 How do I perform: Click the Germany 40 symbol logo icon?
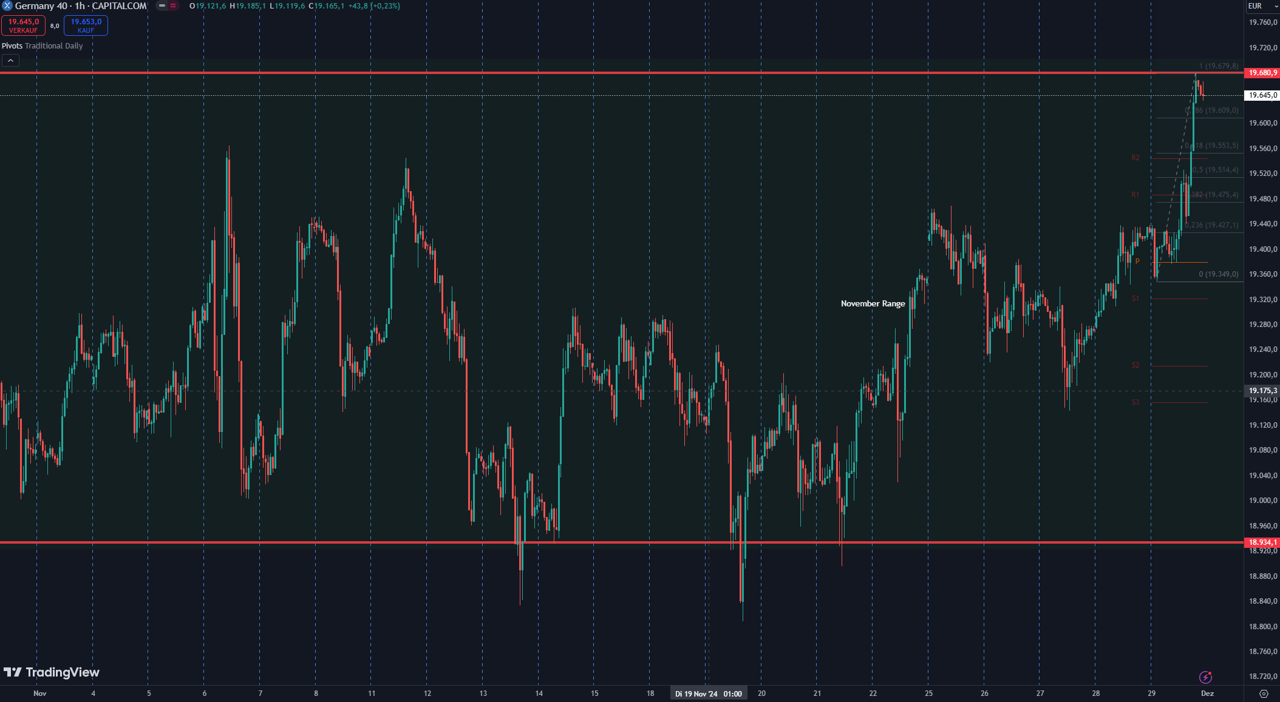[x=7, y=6]
